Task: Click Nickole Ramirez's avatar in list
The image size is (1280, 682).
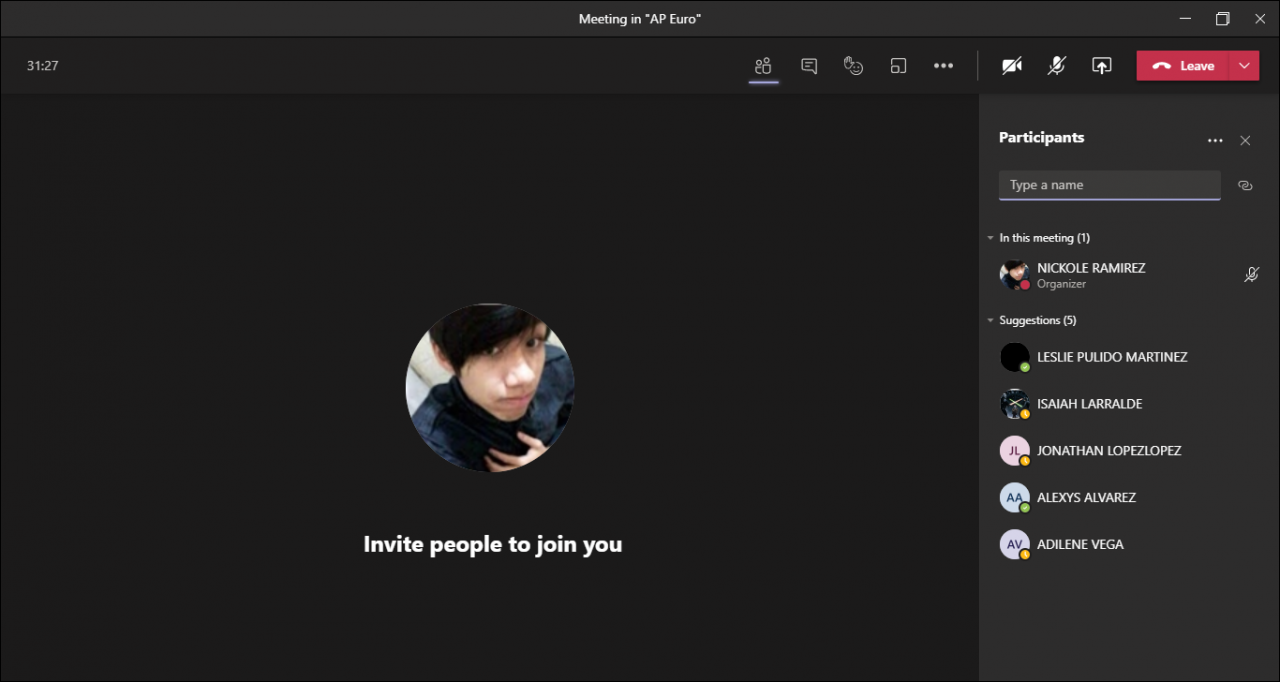Action: pos(1015,275)
